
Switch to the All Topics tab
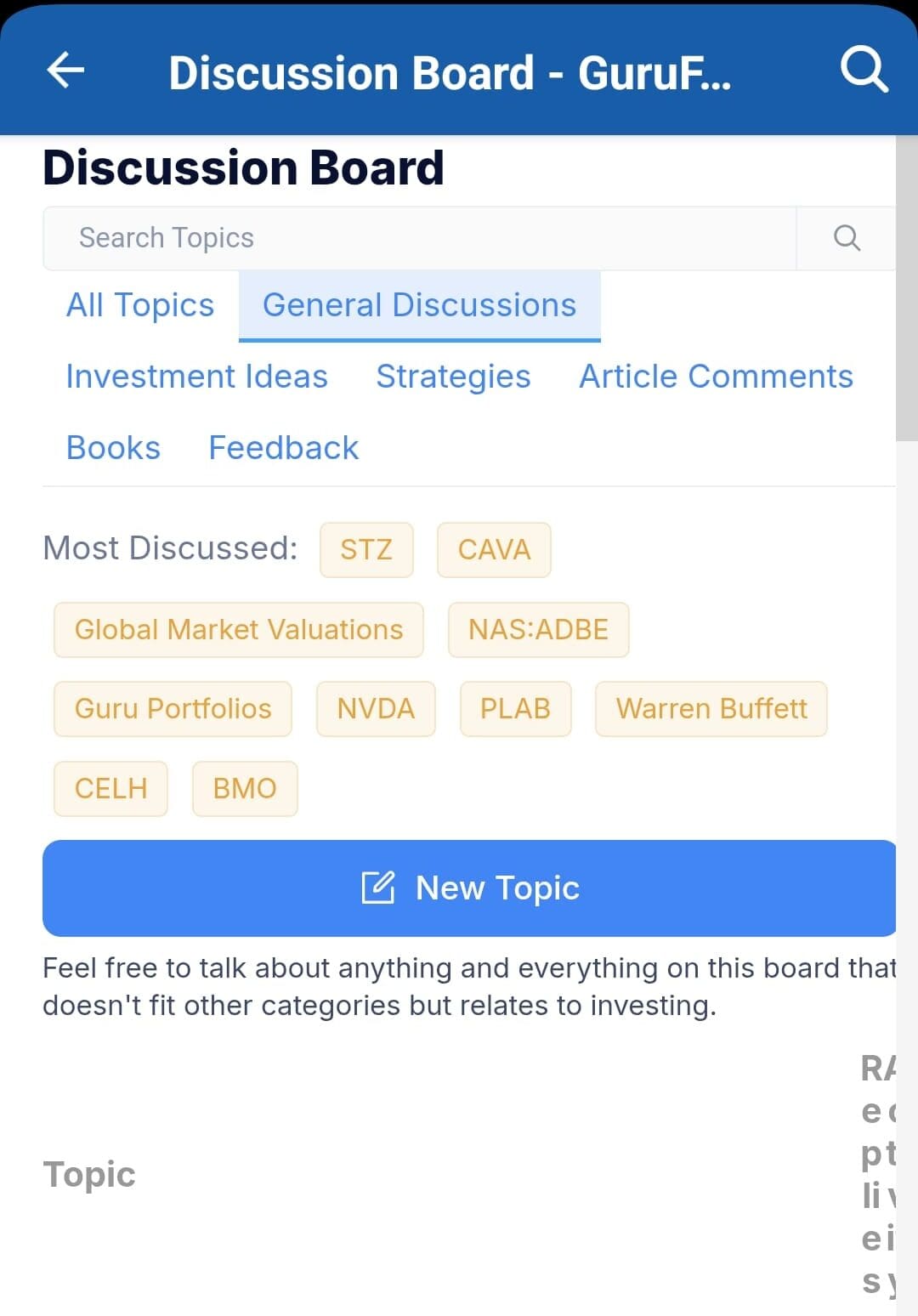(140, 305)
